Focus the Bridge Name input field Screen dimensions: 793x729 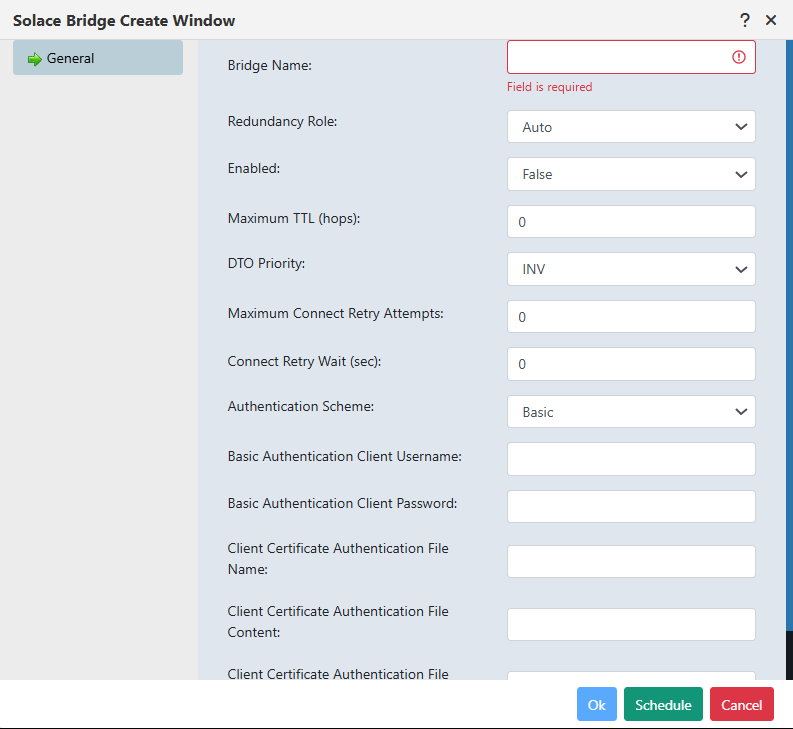click(x=631, y=57)
